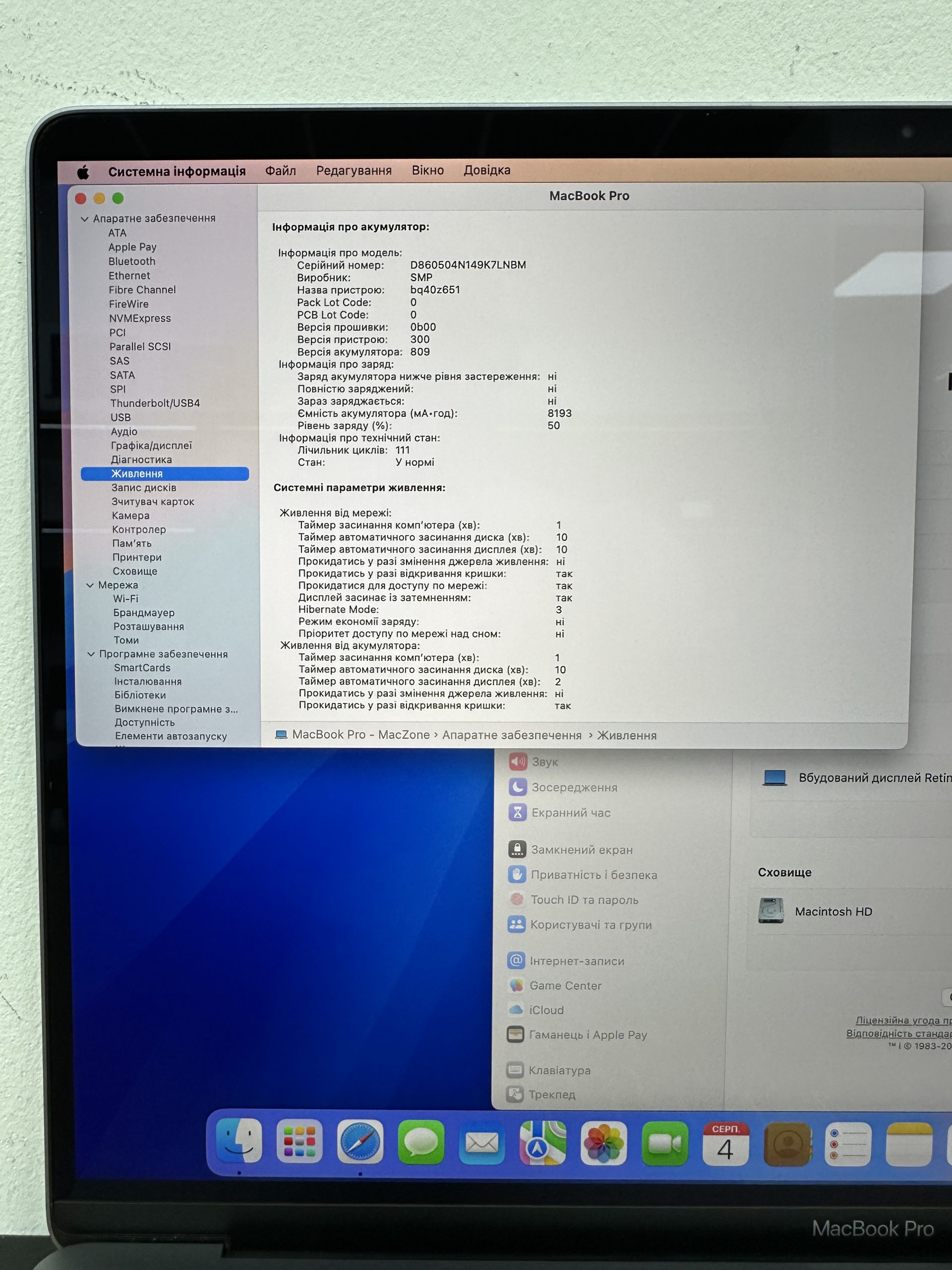Open the Довідка menu
Image resolution: width=952 pixels, height=1270 pixels.
(x=487, y=170)
